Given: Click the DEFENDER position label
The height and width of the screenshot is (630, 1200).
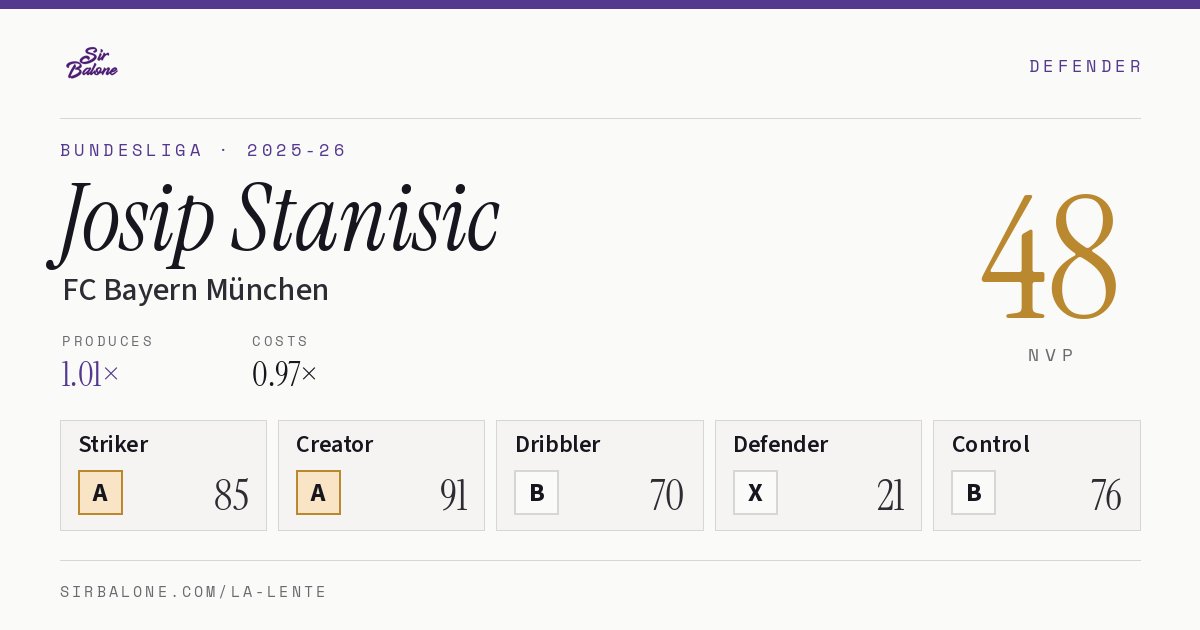Looking at the screenshot, I should point(1085,66).
